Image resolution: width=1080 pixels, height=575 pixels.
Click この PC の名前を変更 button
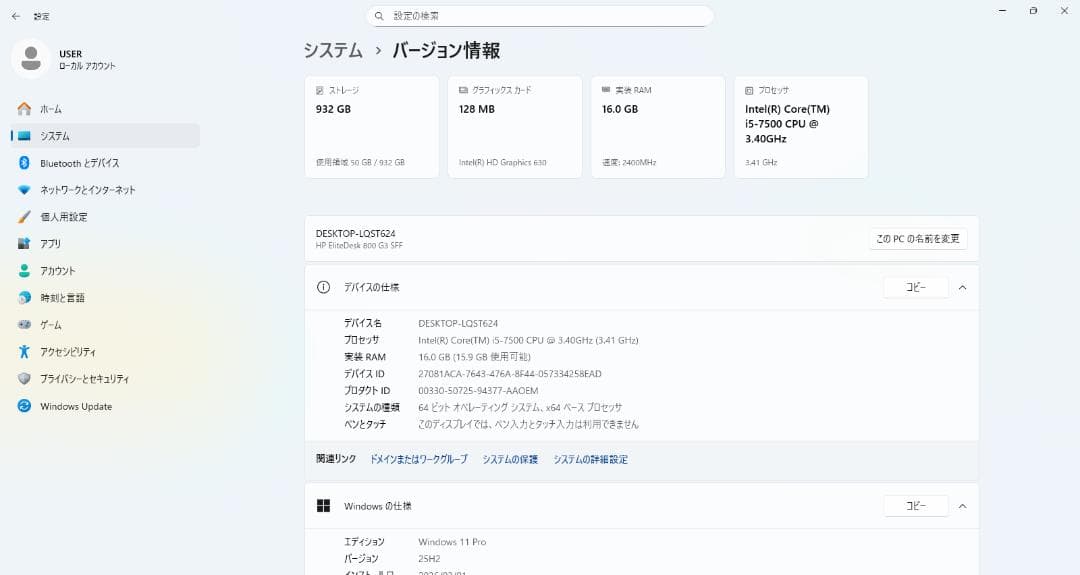click(x=917, y=238)
